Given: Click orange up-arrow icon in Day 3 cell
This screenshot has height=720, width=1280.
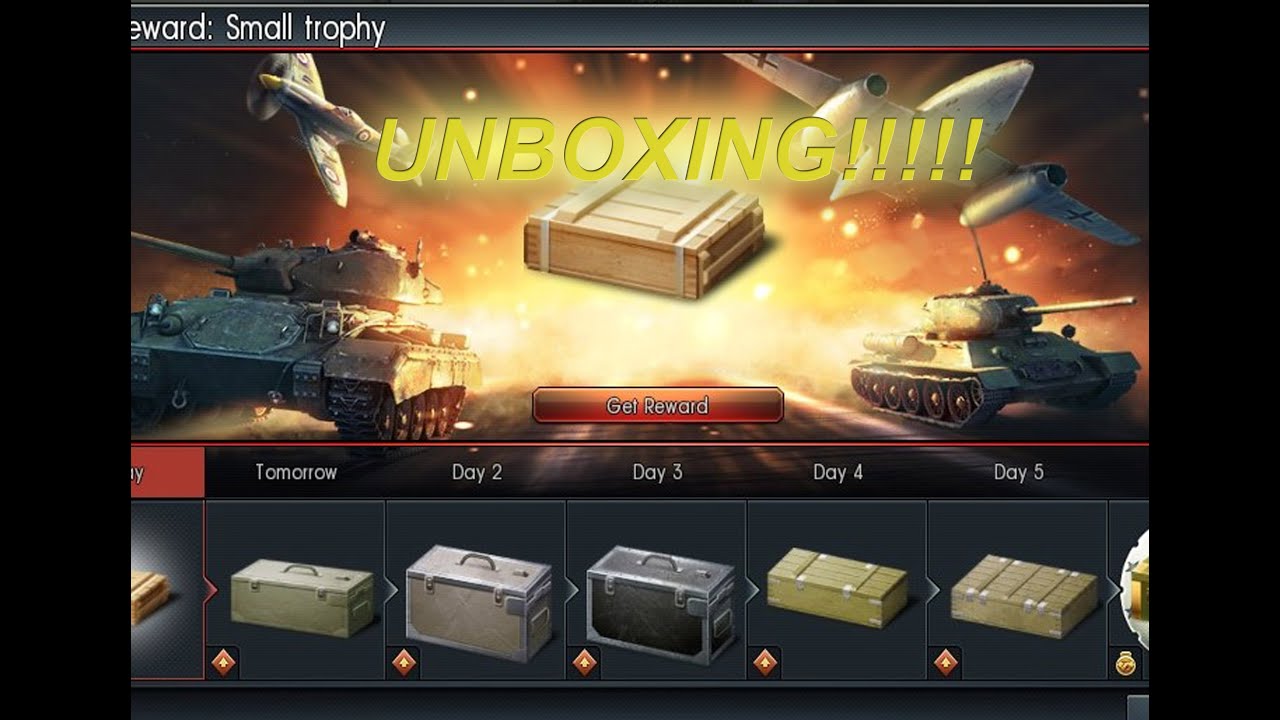Looking at the screenshot, I should (585, 662).
